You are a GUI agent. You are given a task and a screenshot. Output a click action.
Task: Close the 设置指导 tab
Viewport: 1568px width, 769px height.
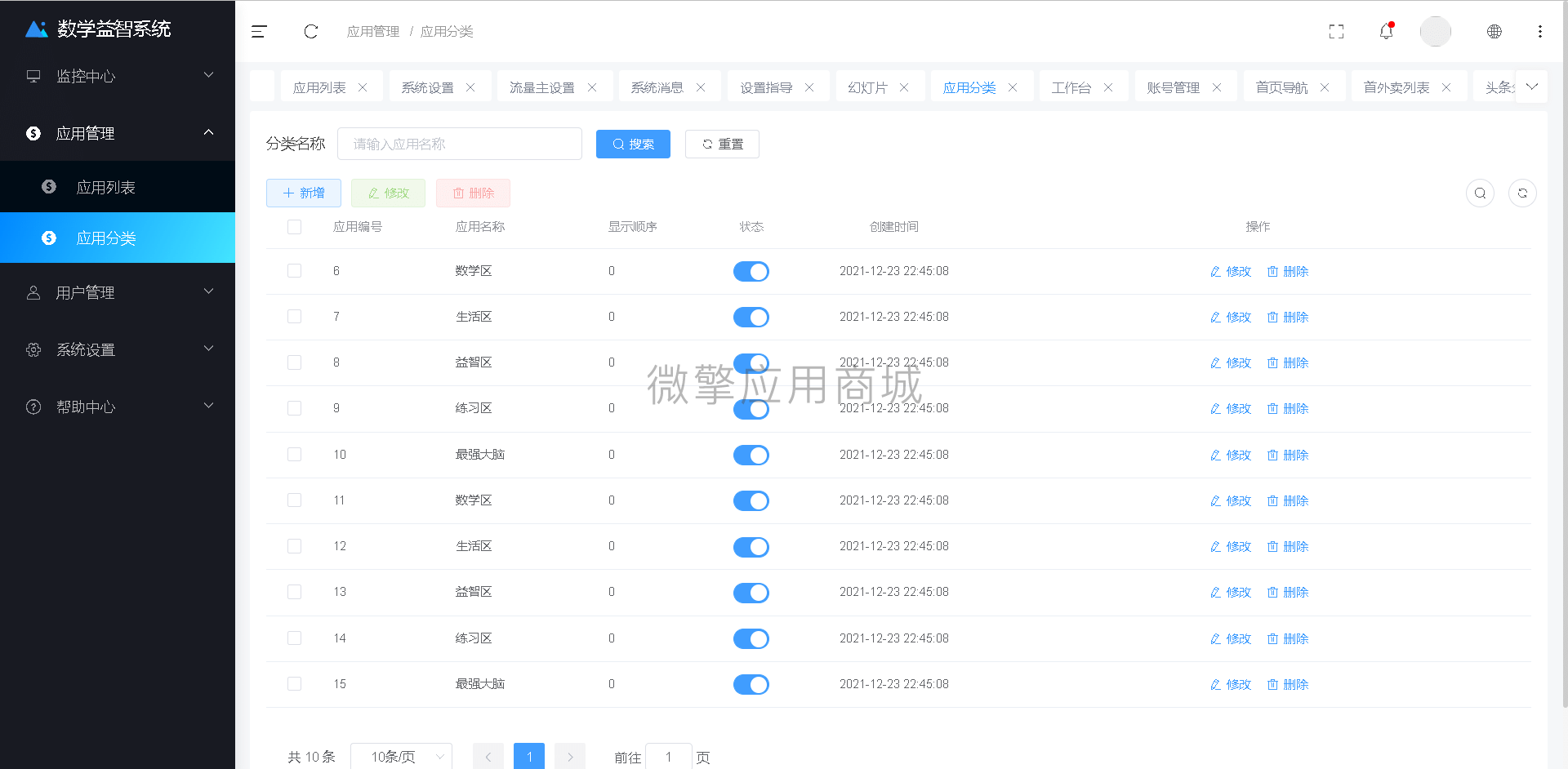pos(809,87)
